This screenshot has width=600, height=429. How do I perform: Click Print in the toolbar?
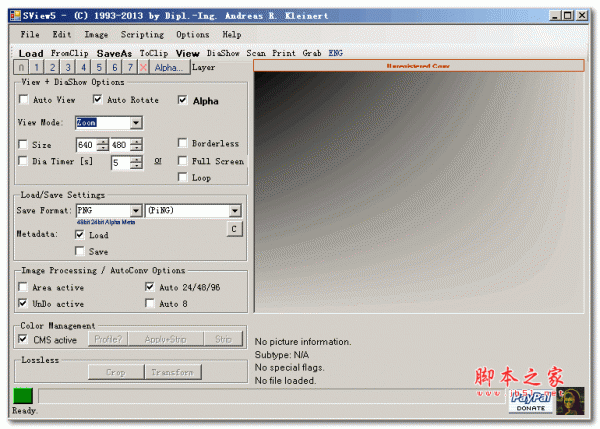(284, 53)
